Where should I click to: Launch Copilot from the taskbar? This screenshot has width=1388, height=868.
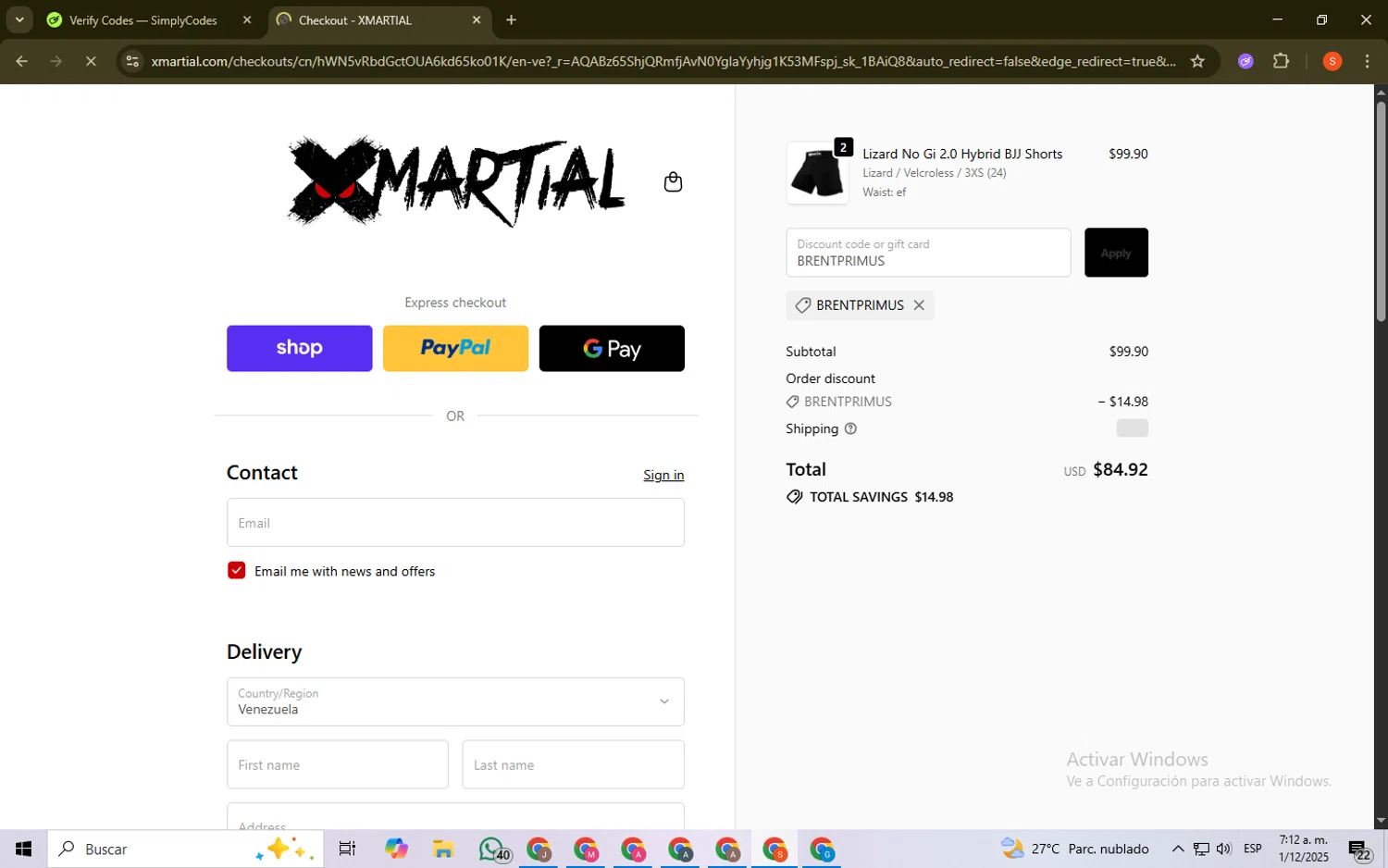pyautogui.click(x=396, y=849)
